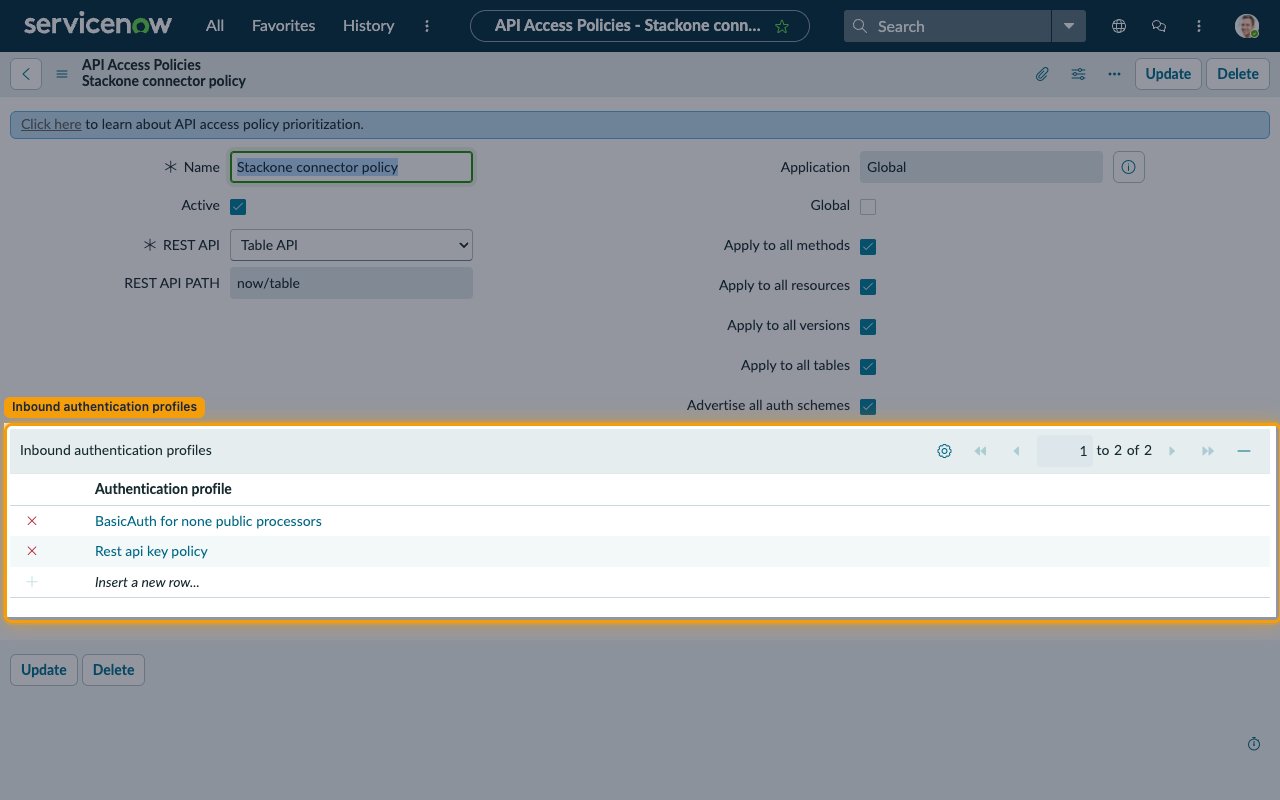
Task: Delete the BasicAuth for none public processors row
Action: tap(32, 521)
